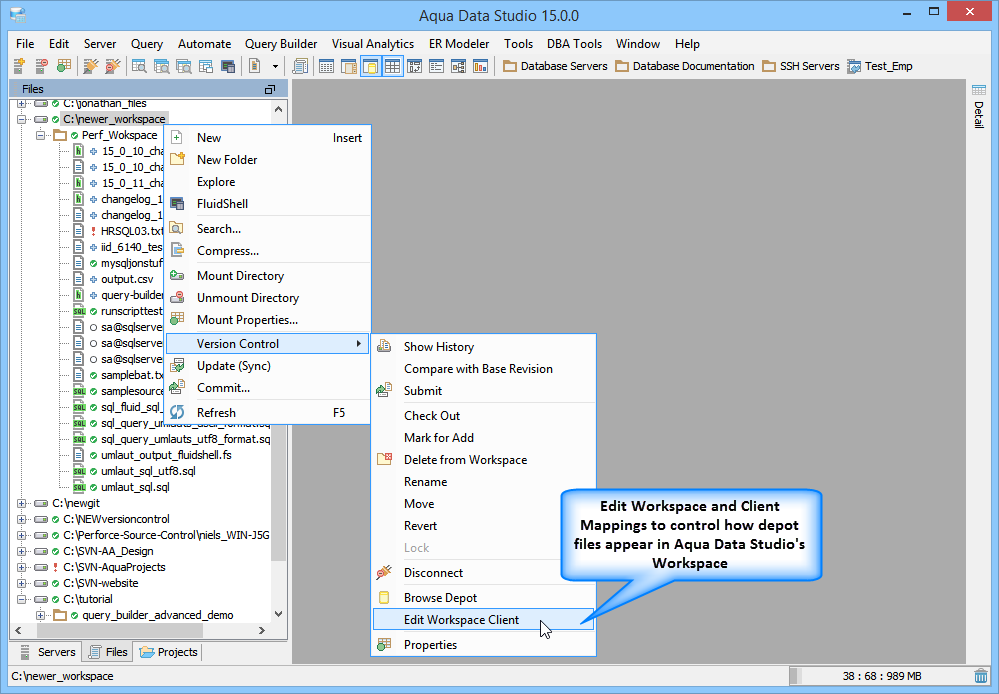The width and height of the screenshot is (999, 694).
Task: Switch to the Projects tab
Action: [x=169, y=652]
